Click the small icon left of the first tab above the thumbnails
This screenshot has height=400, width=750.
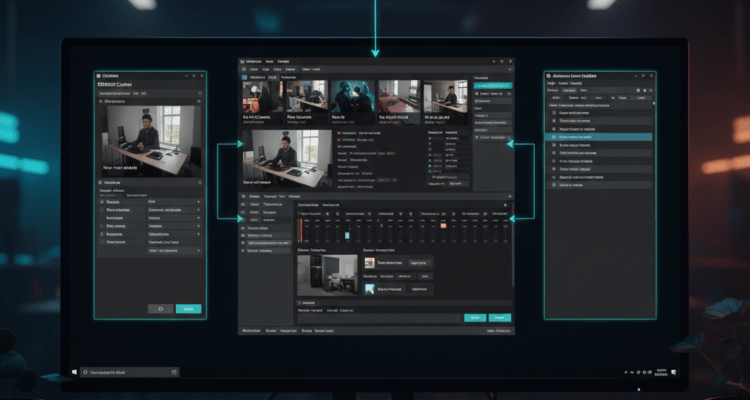tap(245, 76)
